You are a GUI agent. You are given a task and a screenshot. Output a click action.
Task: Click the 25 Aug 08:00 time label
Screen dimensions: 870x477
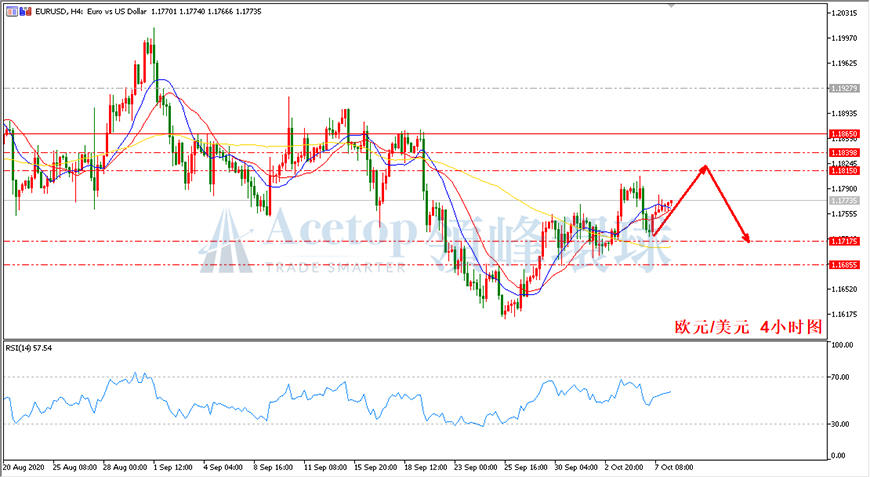pyautogui.click(x=75, y=468)
